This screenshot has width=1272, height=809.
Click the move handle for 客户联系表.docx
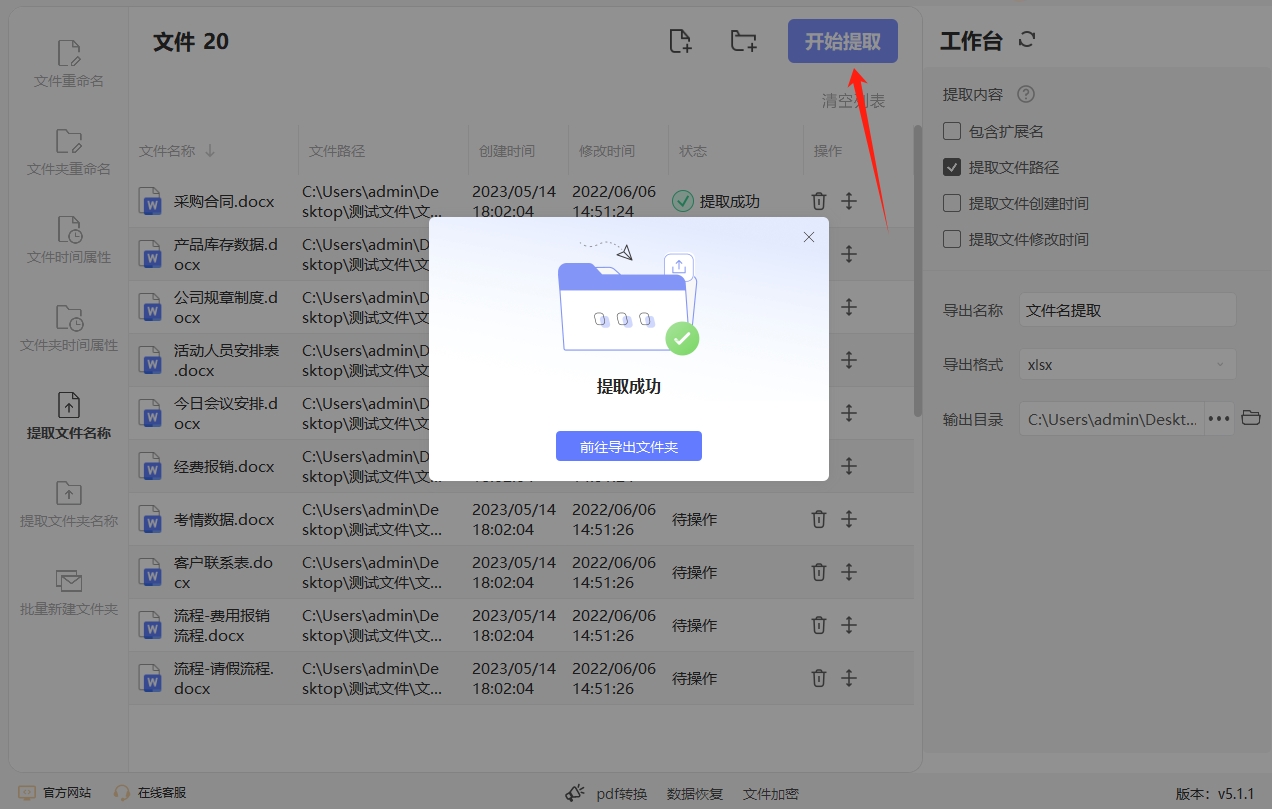coord(849,572)
